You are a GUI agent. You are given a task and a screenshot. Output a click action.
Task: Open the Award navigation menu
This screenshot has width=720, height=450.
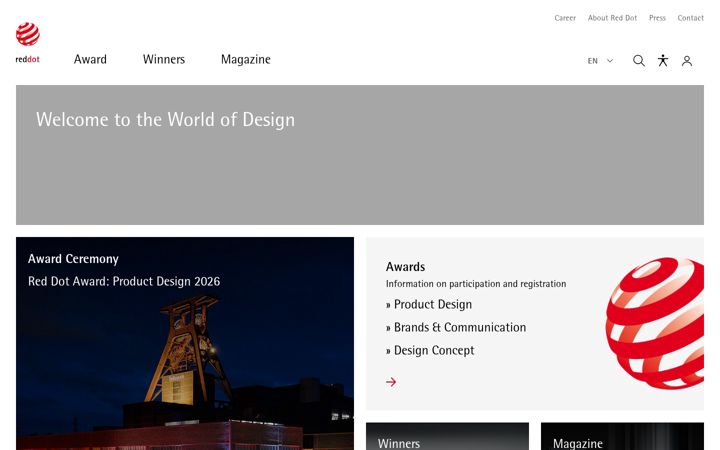coord(90,59)
